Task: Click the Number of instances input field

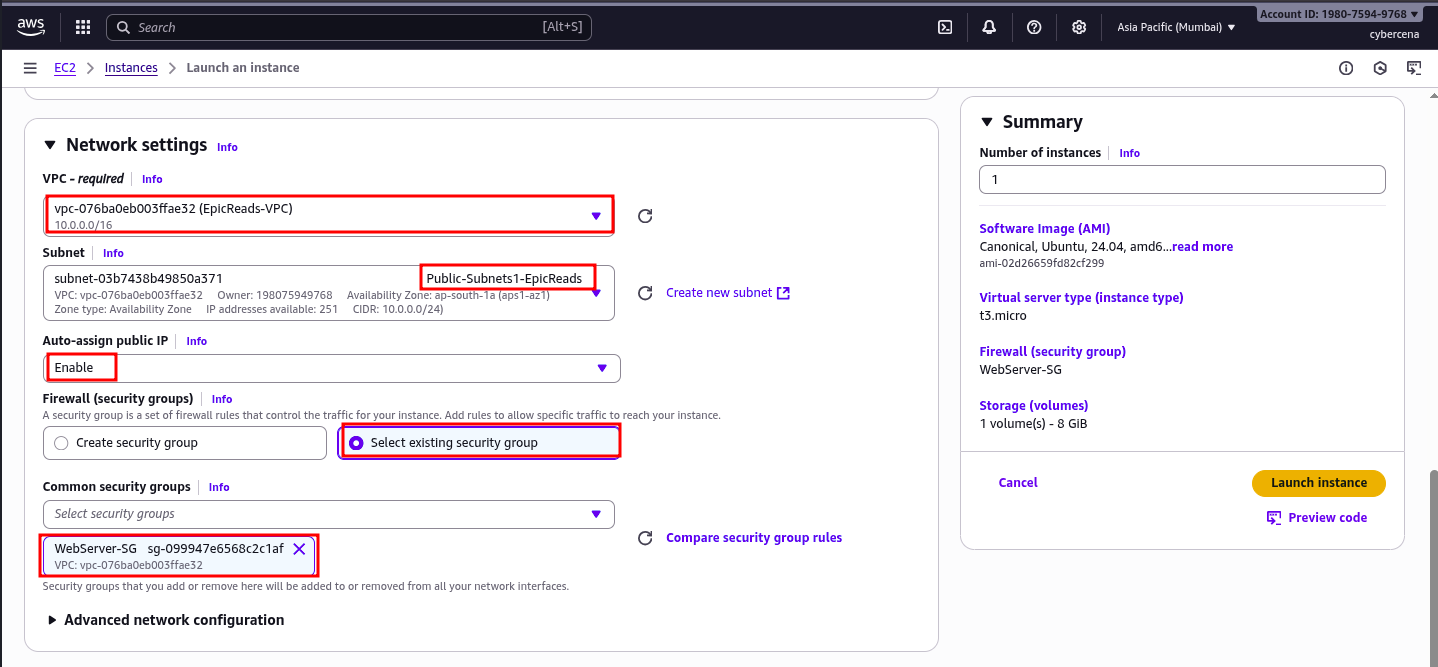Action: 1182,180
